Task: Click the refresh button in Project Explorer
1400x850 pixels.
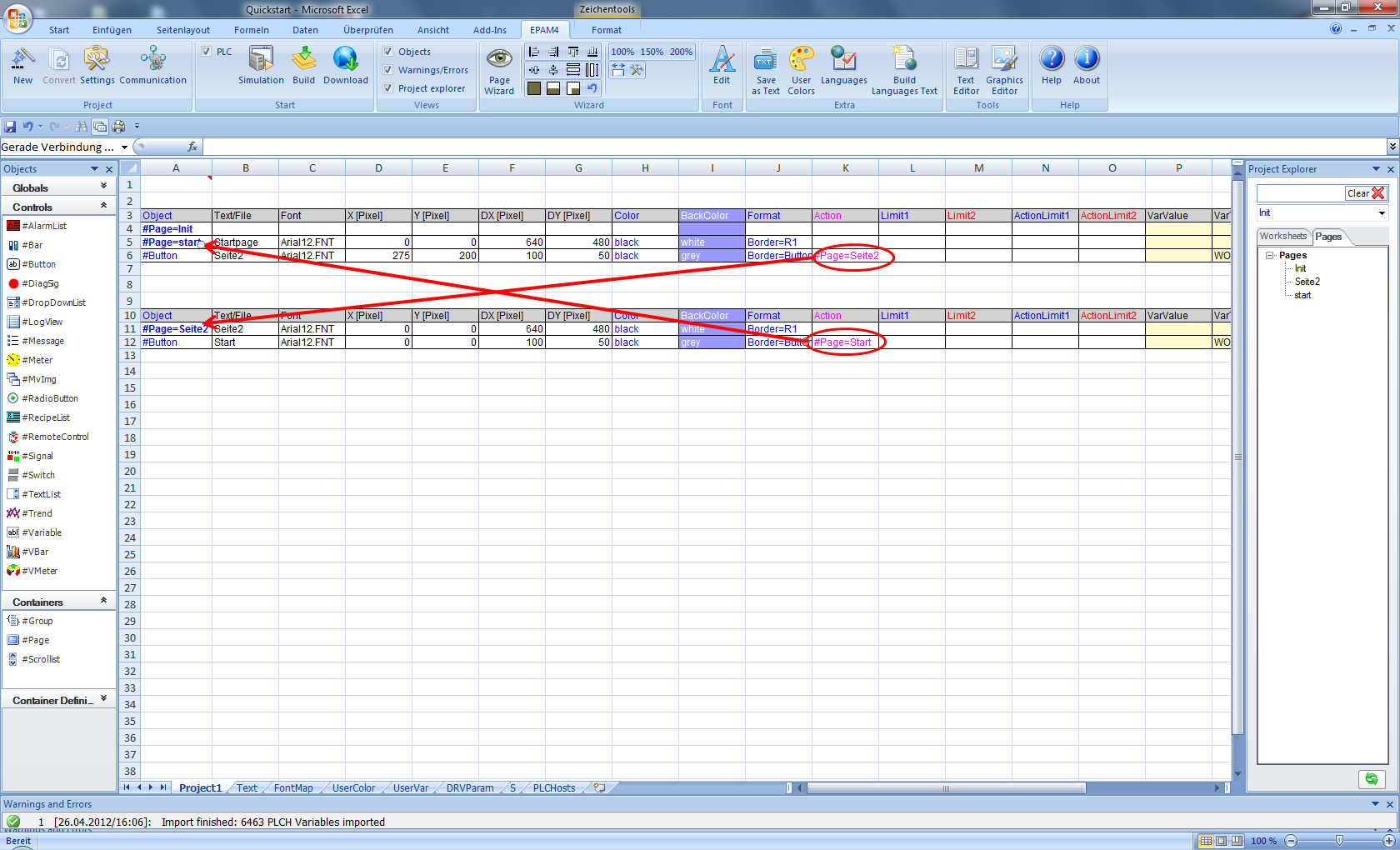Action: [1371, 778]
